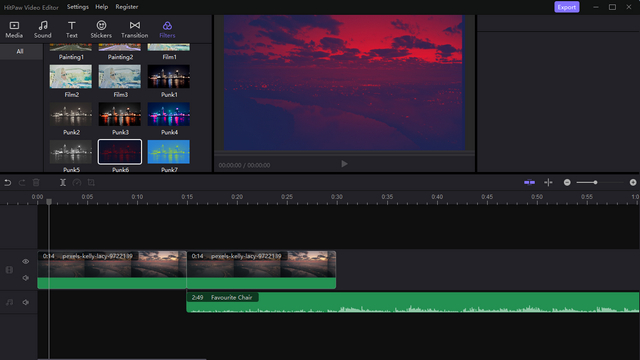Zoom out timeline with minus icon
Image resolution: width=640 pixels, height=360 pixels.
tap(567, 182)
